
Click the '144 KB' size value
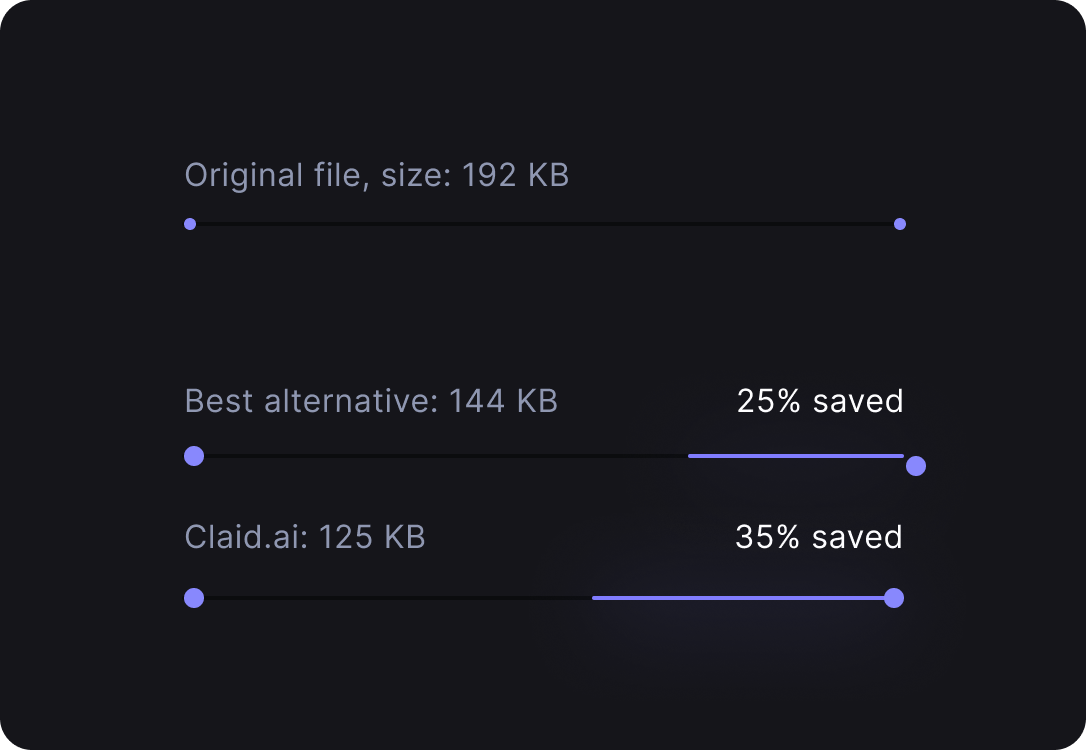[504, 401]
